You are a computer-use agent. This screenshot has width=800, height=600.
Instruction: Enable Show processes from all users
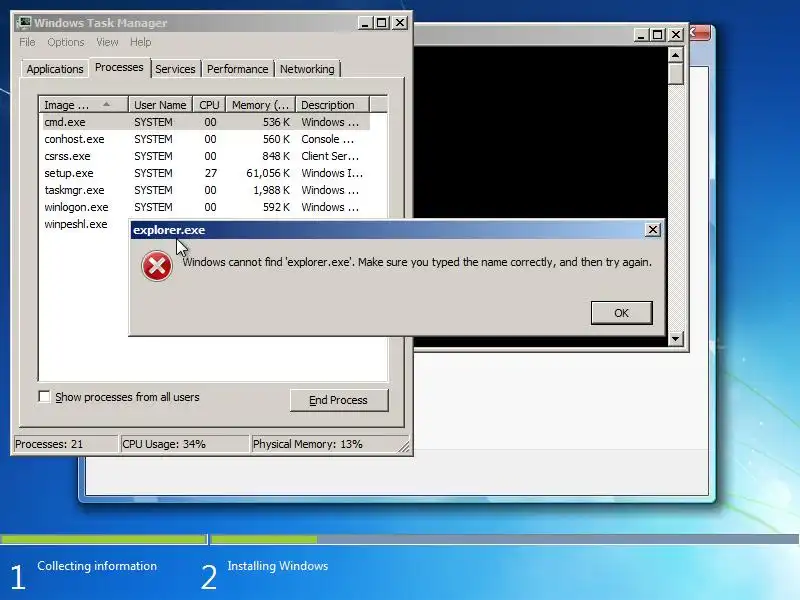click(44, 396)
